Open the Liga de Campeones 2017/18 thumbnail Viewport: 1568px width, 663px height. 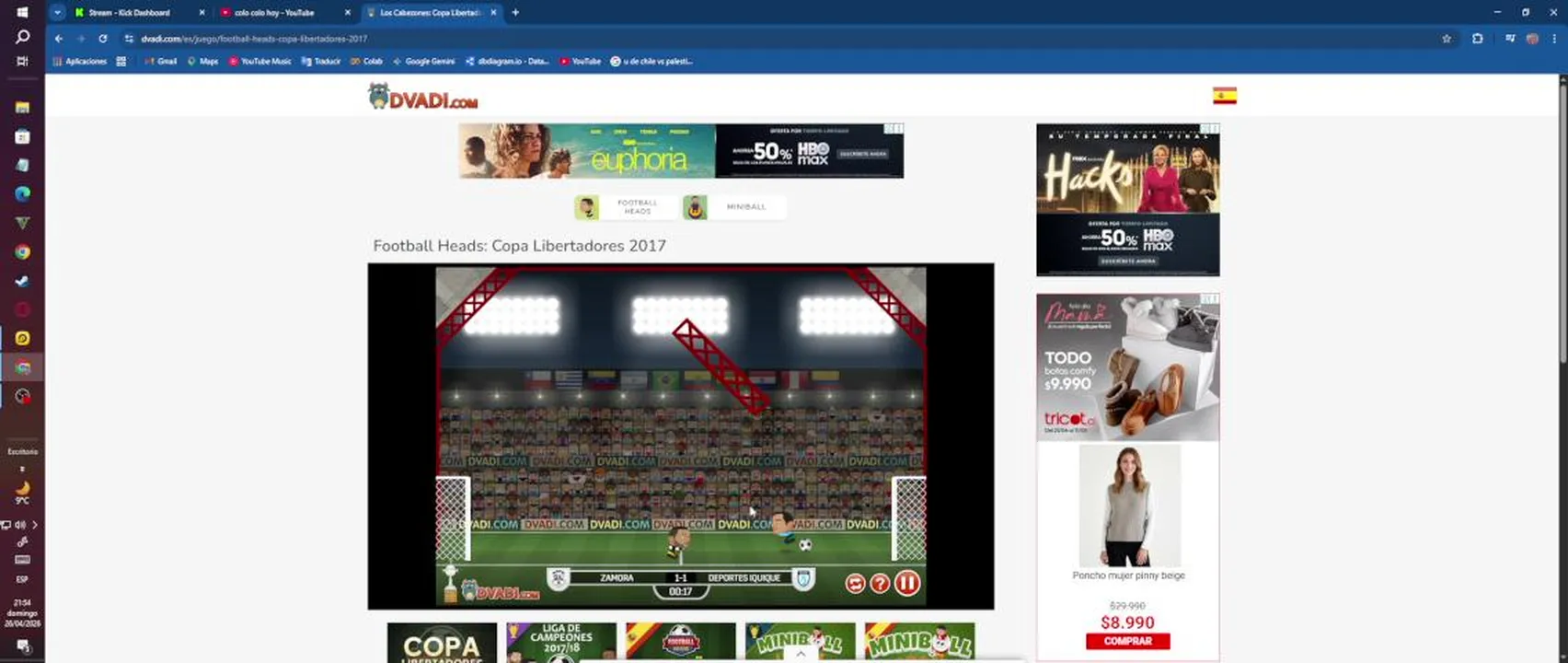pos(561,643)
